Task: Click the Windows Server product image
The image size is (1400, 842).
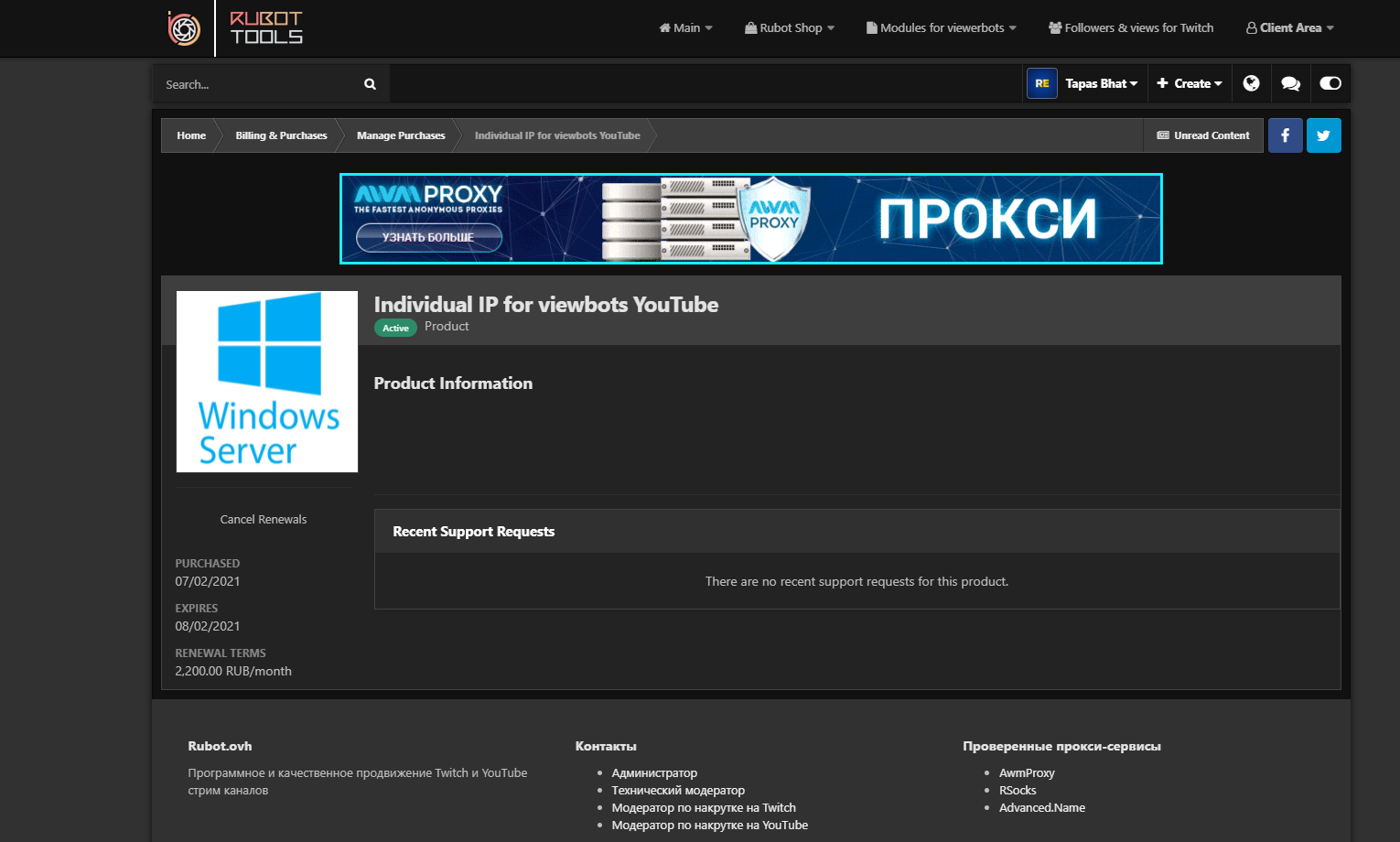Action: [x=267, y=382]
